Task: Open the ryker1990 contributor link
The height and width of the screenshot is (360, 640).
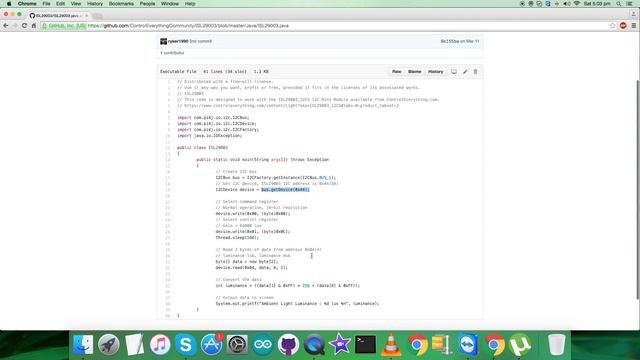Action: (x=178, y=41)
